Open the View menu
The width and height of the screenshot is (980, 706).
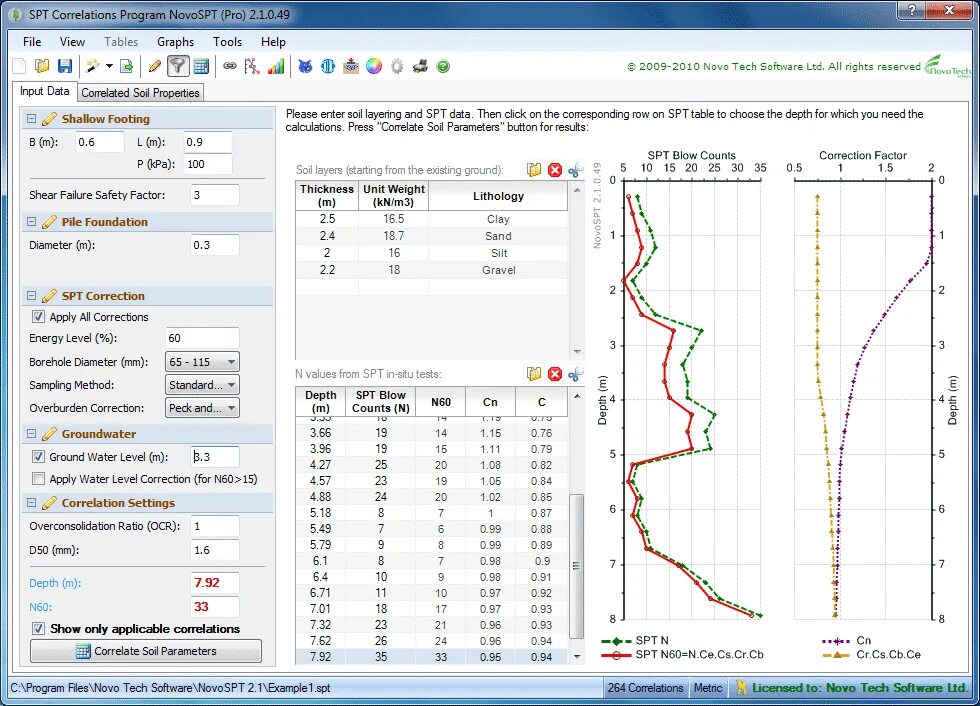click(x=72, y=42)
